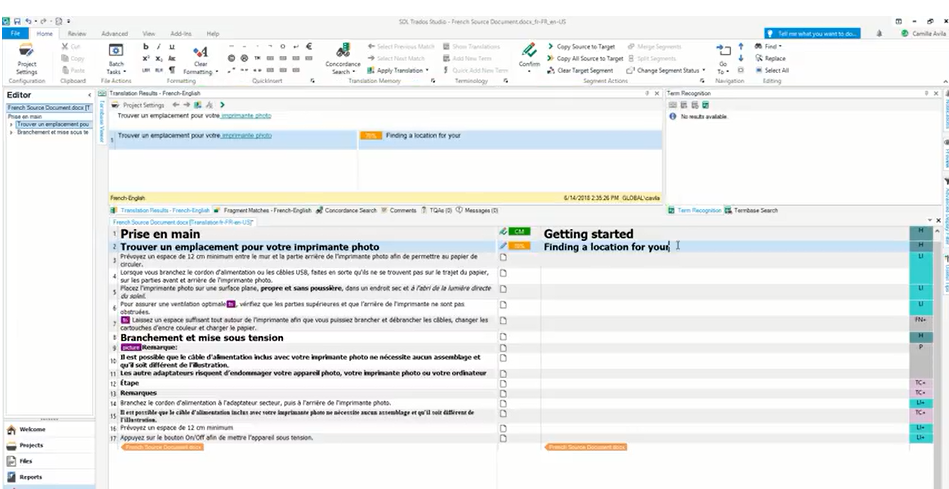This screenshot has width=949, height=489.
Task: Click Select All in Editing group
Action: [x=772, y=70]
